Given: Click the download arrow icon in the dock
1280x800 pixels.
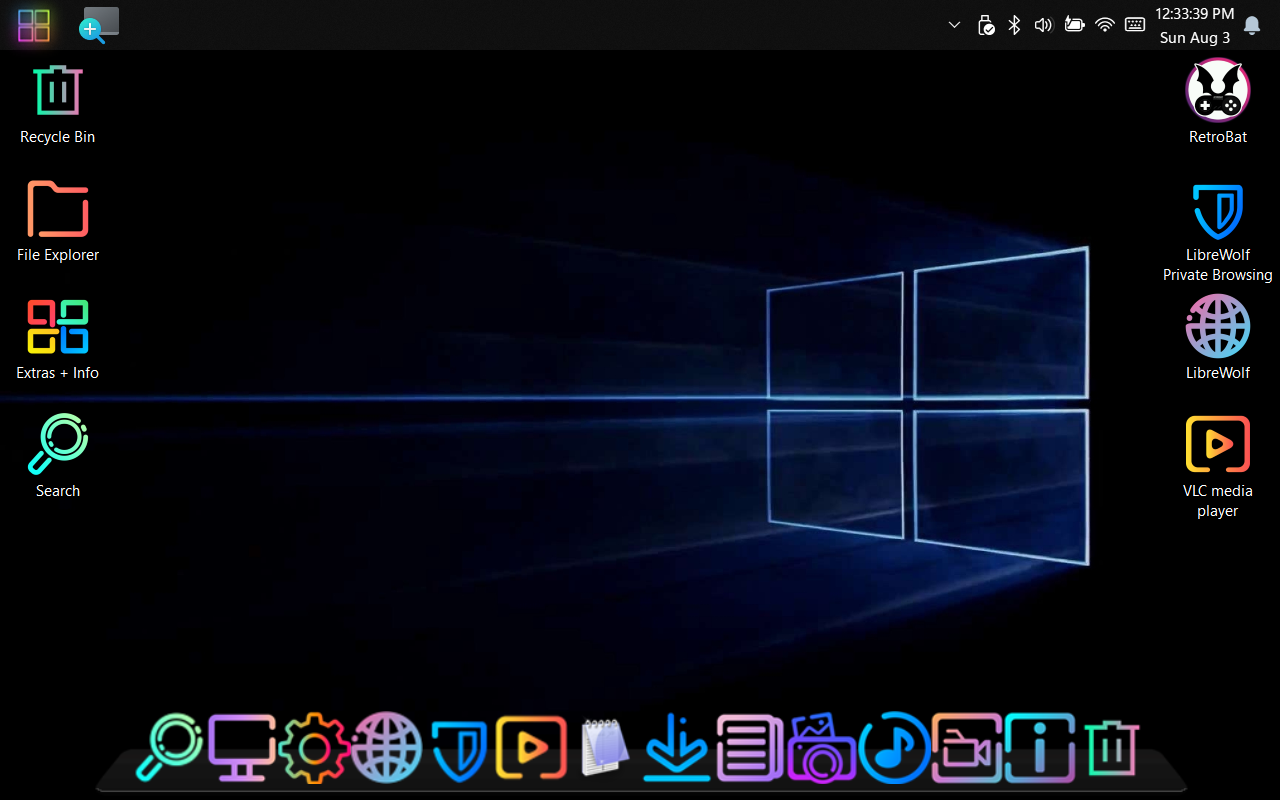Looking at the screenshot, I should coord(677,748).
